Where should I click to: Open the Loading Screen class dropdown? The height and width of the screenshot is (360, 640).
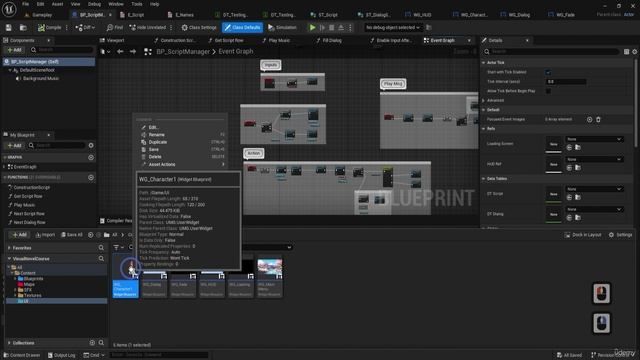[x=594, y=139]
